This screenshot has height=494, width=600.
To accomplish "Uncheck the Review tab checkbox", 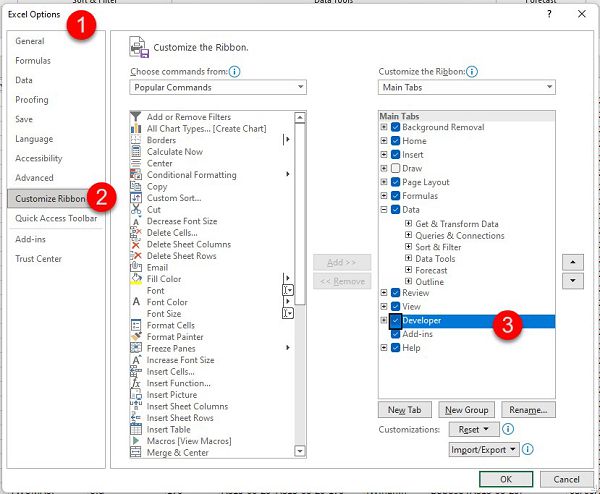I will [395, 293].
